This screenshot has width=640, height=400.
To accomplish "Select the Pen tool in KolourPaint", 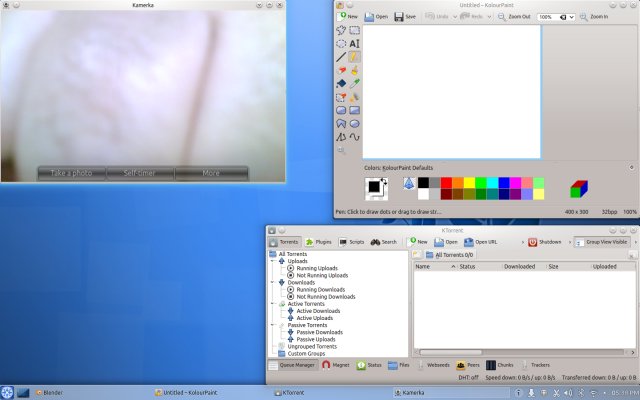I will point(355,57).
